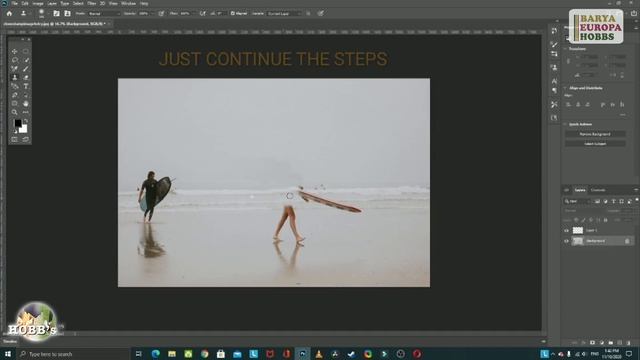Screen dimensions: 640x360
Task: Select the Type tool
Action: [26, 86]
